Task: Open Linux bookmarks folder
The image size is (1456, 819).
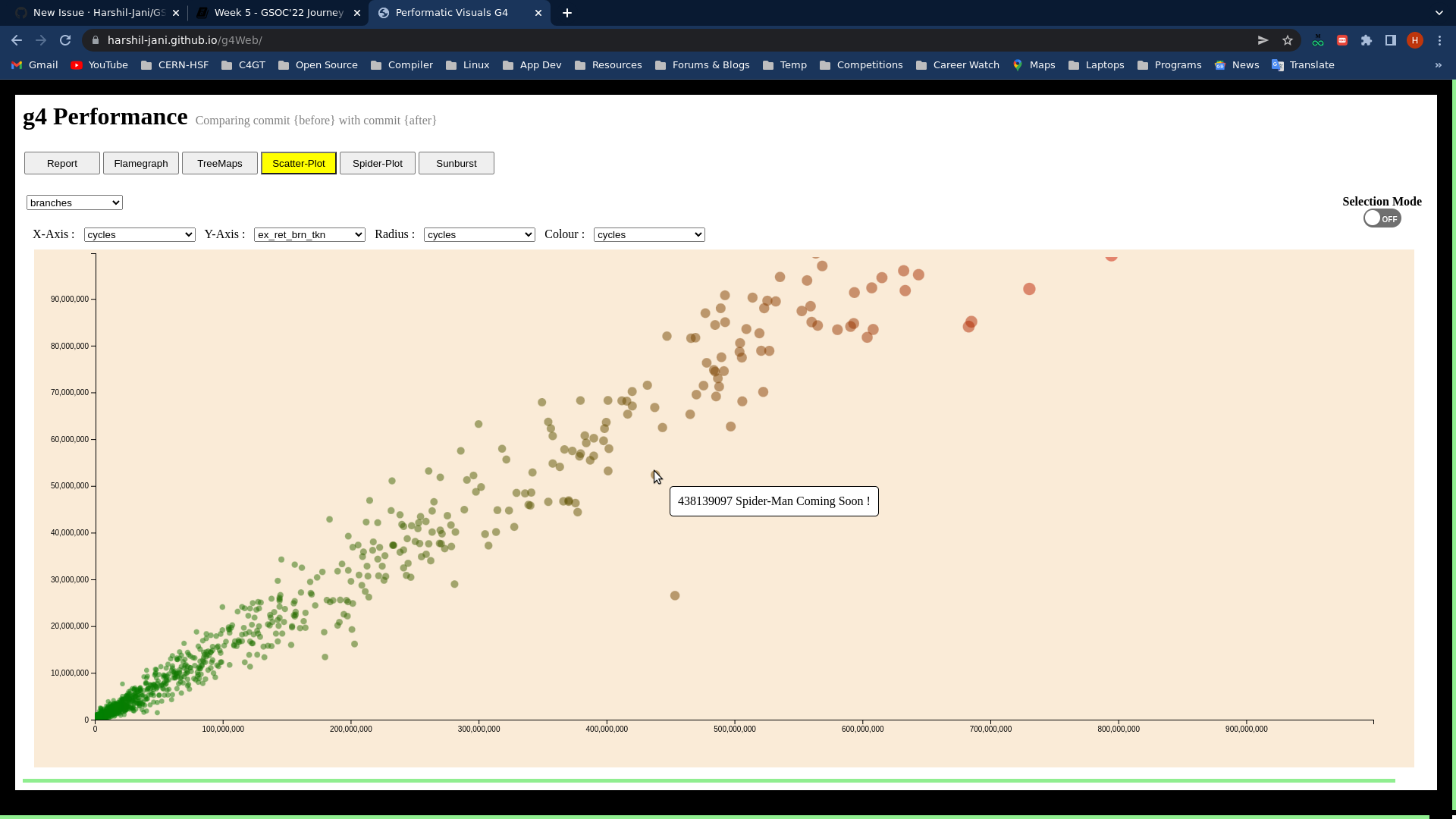Action: [x=467, y=65]
